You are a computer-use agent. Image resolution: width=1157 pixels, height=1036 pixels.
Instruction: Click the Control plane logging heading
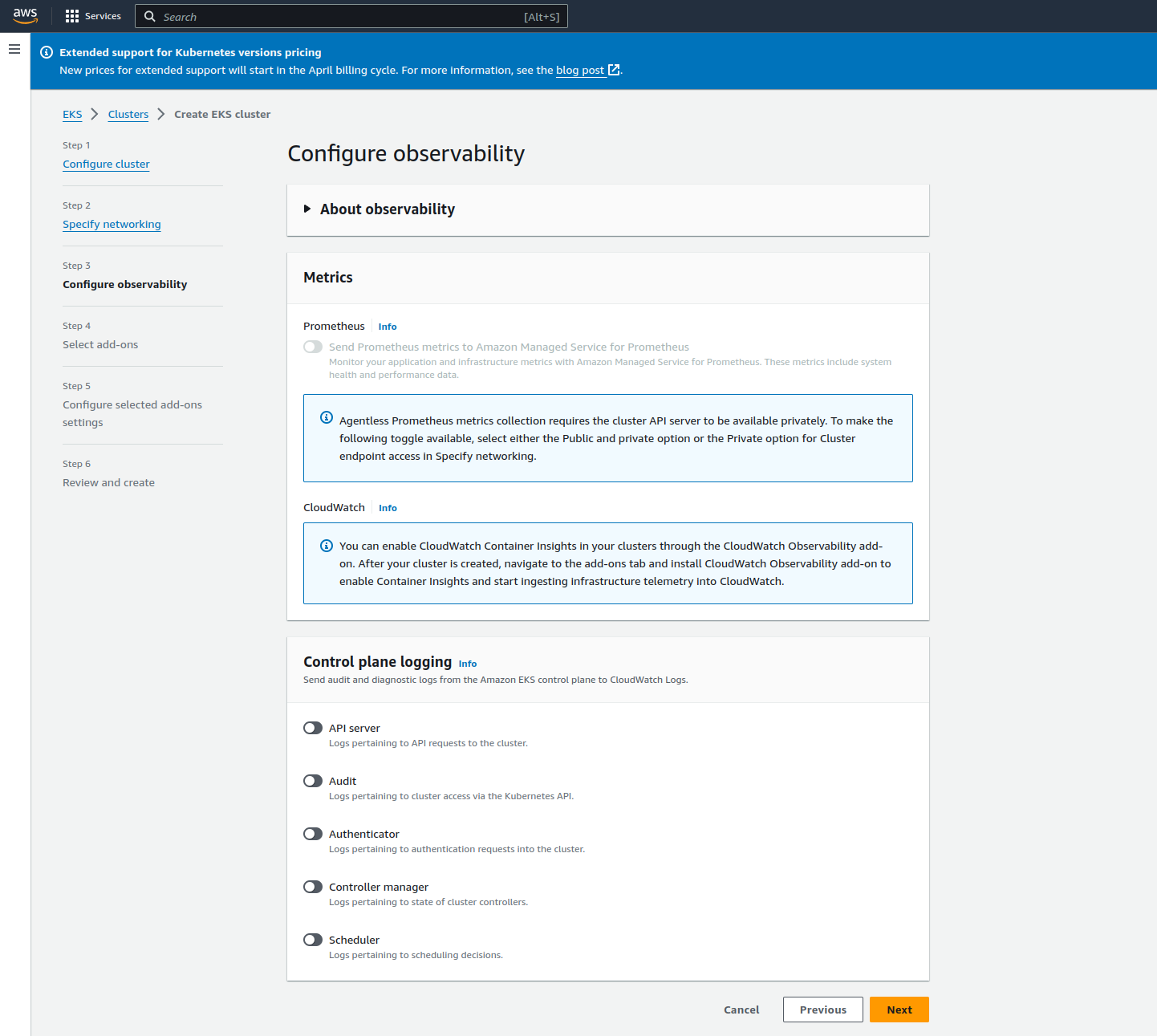(x=377, y=661)
